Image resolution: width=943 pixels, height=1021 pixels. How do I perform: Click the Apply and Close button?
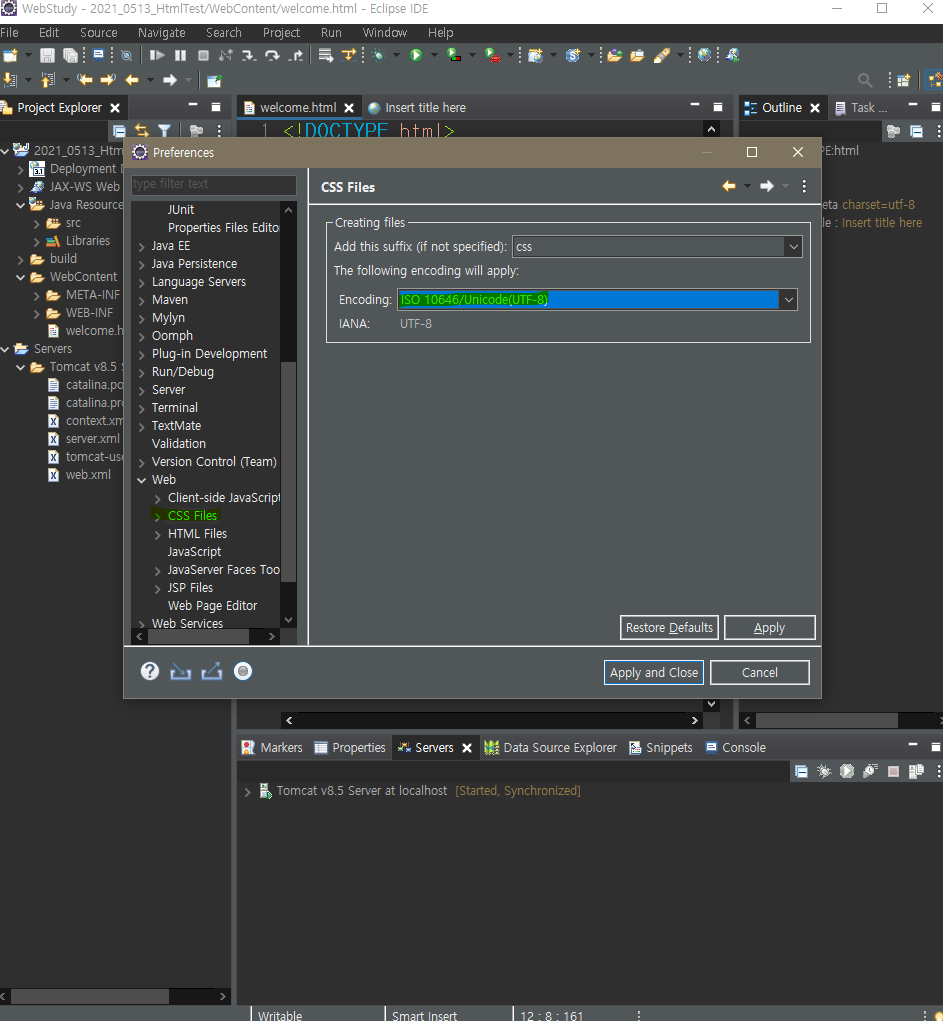[654, 673]
